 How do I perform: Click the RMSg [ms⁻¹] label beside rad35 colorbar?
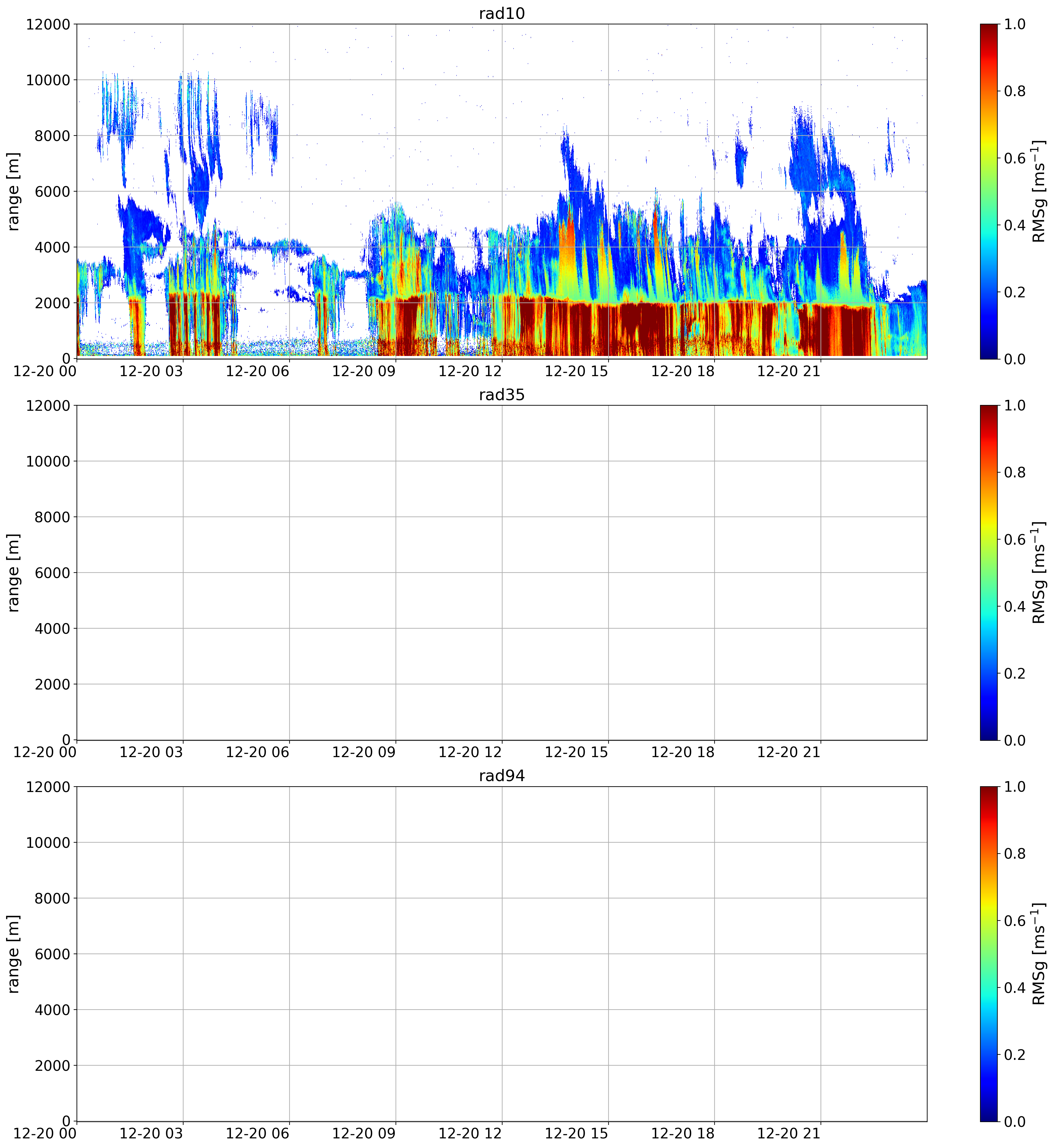coord(1039,572)
